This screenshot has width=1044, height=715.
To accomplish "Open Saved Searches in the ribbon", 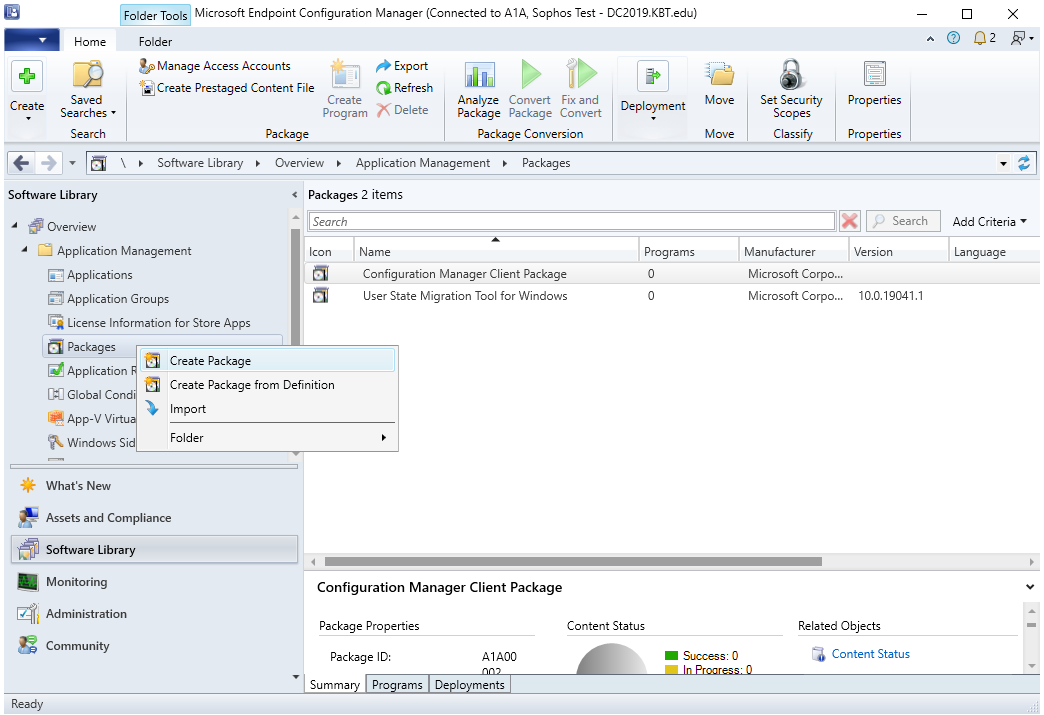I will click(x=87, y=89).
